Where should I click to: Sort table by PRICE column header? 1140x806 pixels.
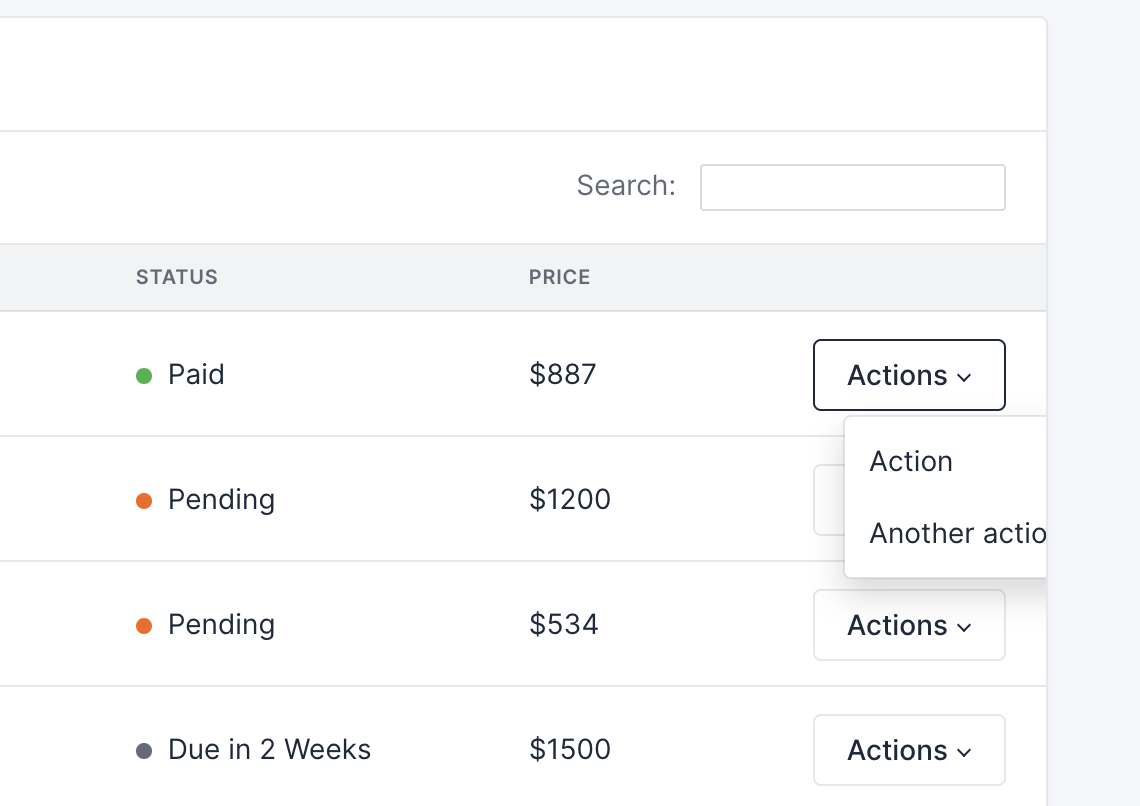(x=559, y=277)
